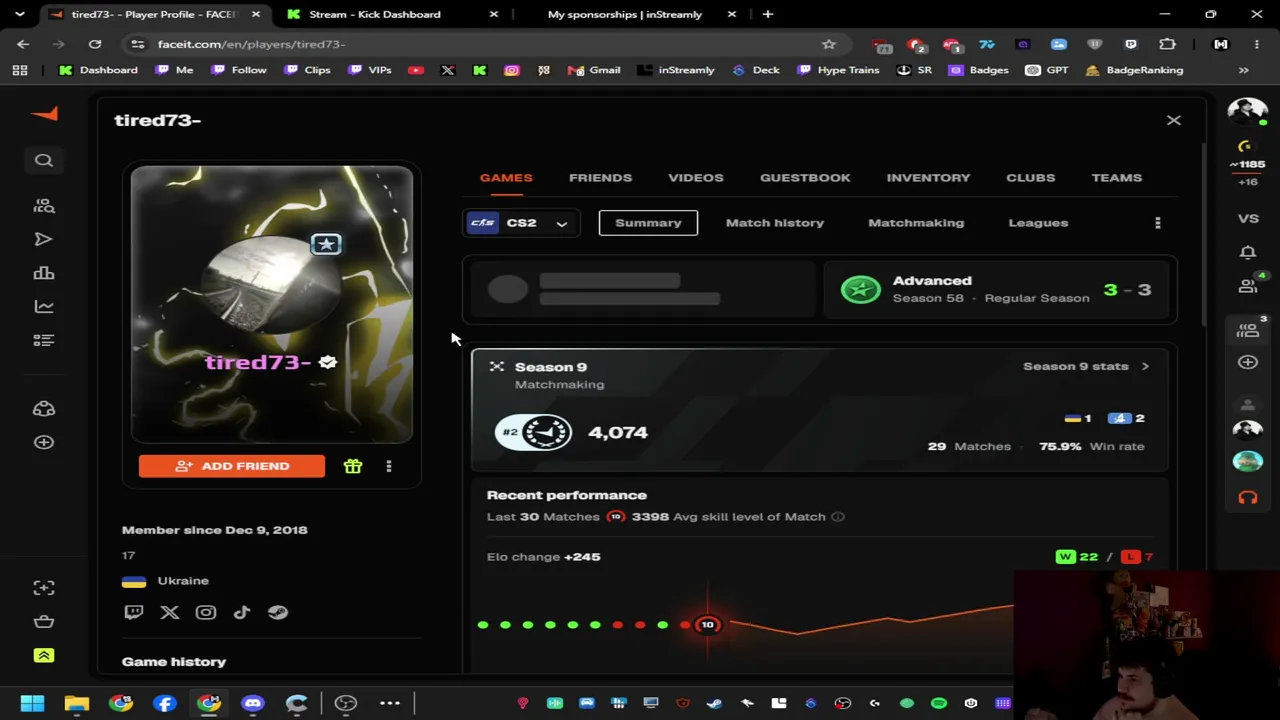This screenshot has height=720, width=1280.
Task: Open the GPT bookmark
Action: pyautogui.click(x=1047, y=70)
